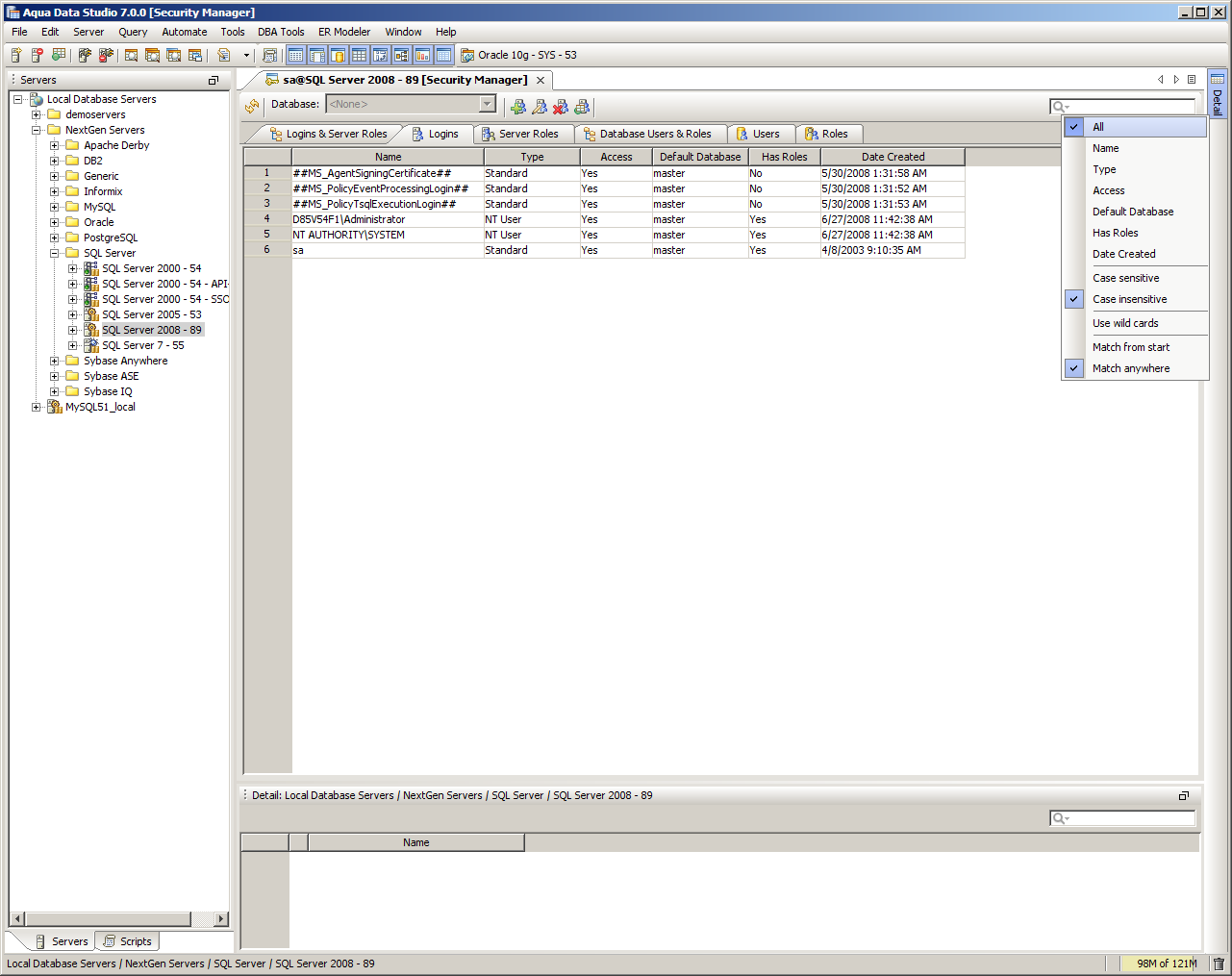1232x976 pixels.
Task: Click the bar chart toolbar icon
Action: (422, 55)
